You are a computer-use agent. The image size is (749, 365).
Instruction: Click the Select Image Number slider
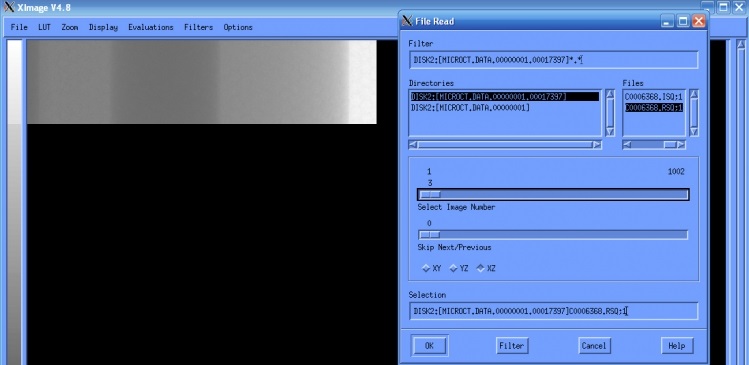click(x=553, y=194)
